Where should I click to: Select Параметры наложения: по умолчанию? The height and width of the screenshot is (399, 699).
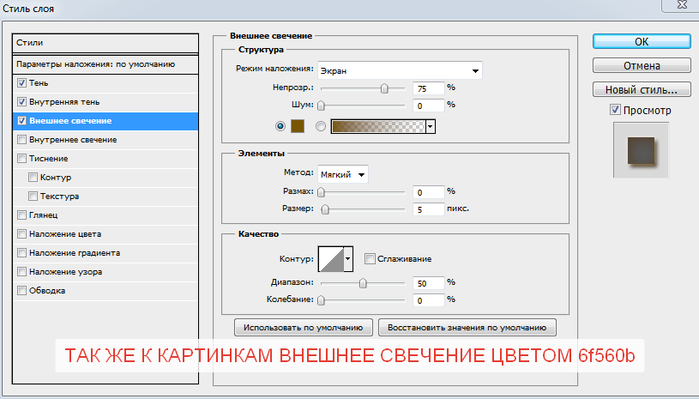106,65
